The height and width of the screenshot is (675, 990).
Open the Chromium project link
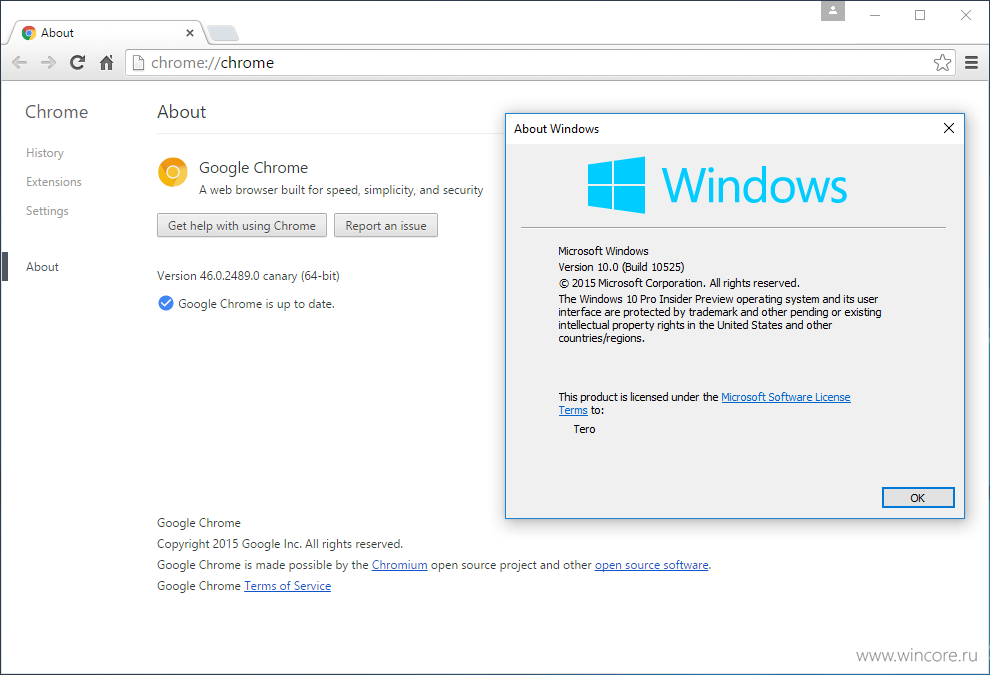coord(400,565)
